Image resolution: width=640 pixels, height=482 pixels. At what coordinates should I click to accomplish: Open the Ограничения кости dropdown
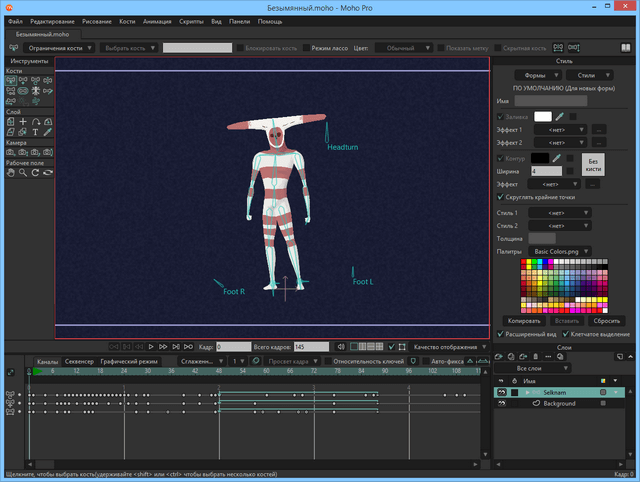(59, 47)
